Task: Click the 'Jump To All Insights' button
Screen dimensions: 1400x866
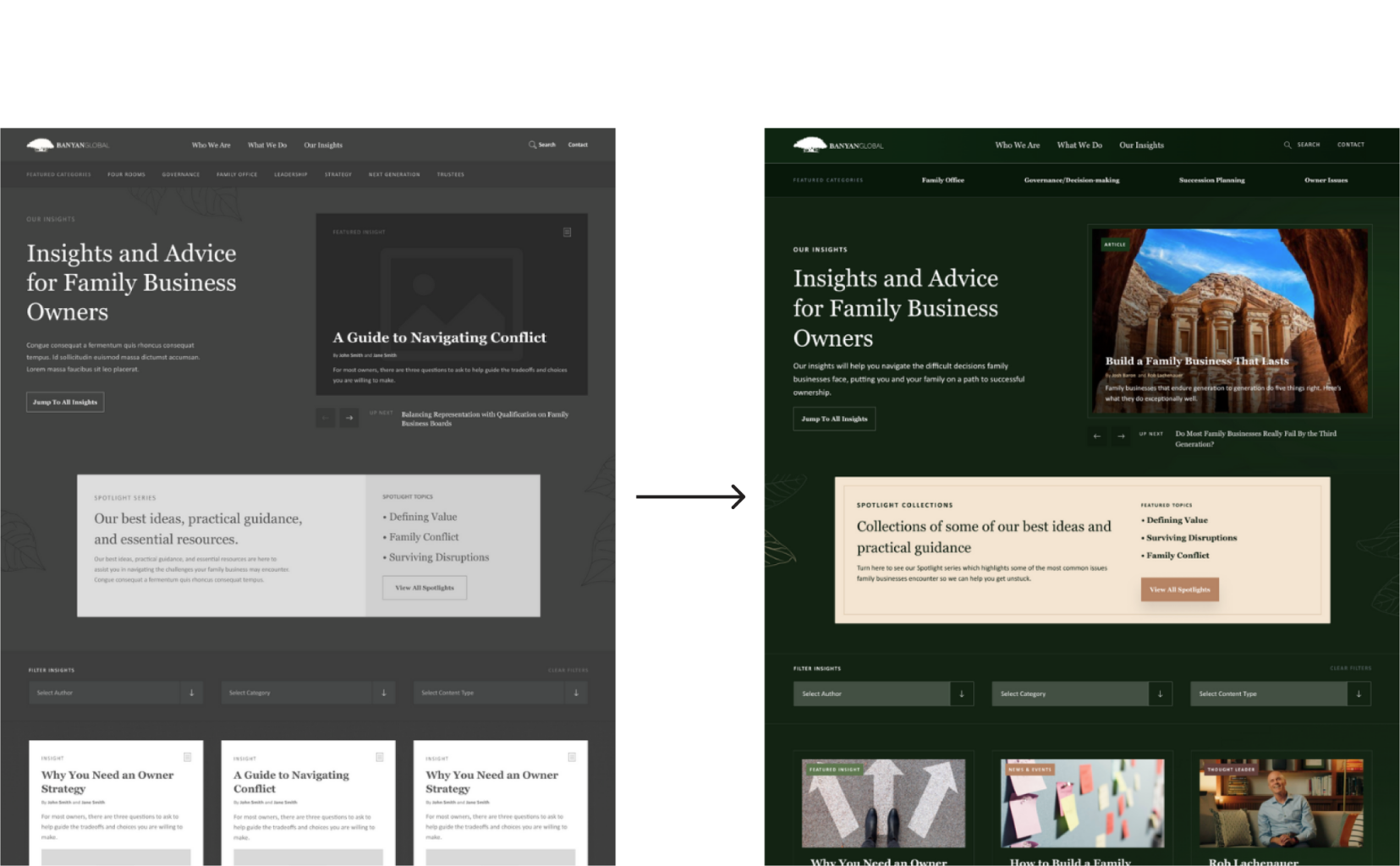Action: pyautogui.click(x=833, y=418)
